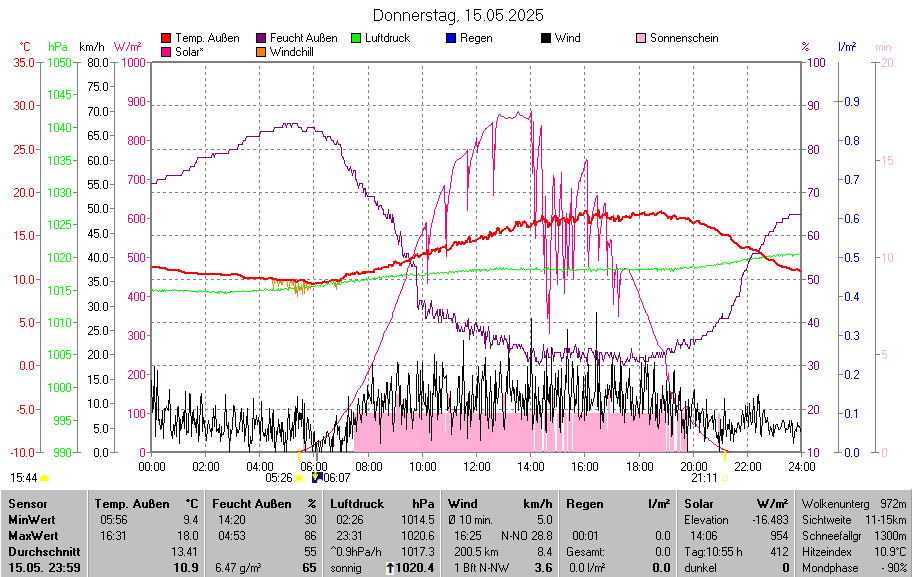
Task: Click the blue Regen legend swatch
Action: point(451,38)
